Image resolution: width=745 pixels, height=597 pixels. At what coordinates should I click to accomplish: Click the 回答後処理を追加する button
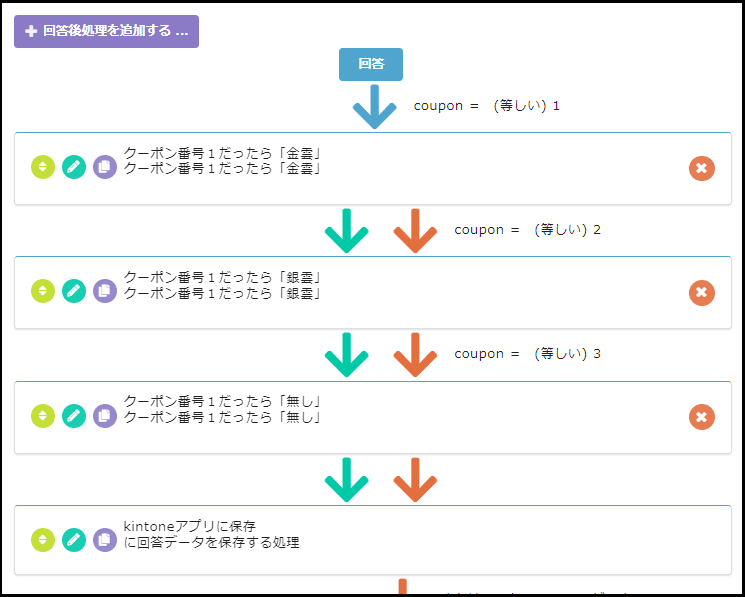tap(106, 31)
